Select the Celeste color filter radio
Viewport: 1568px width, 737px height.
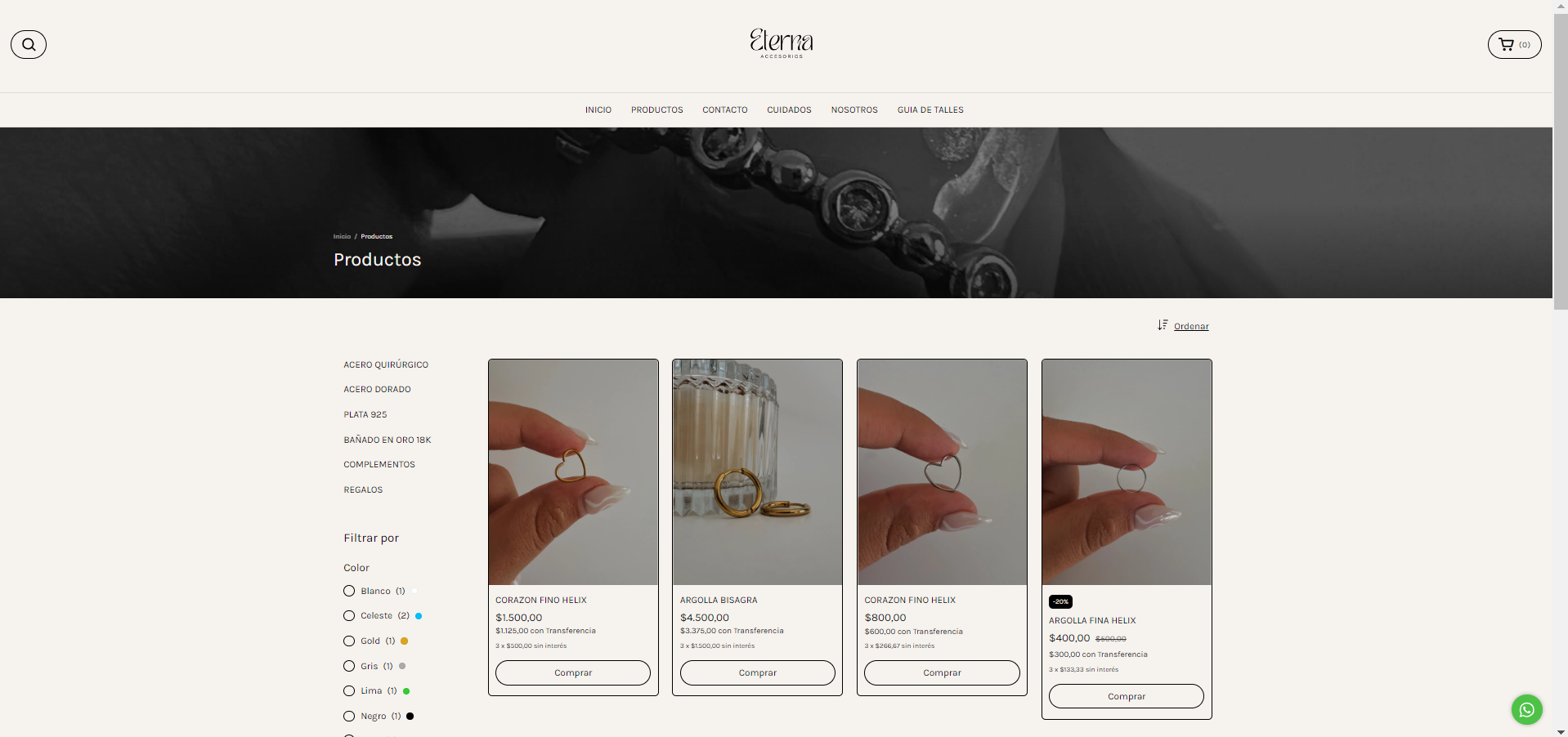(349, 615)
